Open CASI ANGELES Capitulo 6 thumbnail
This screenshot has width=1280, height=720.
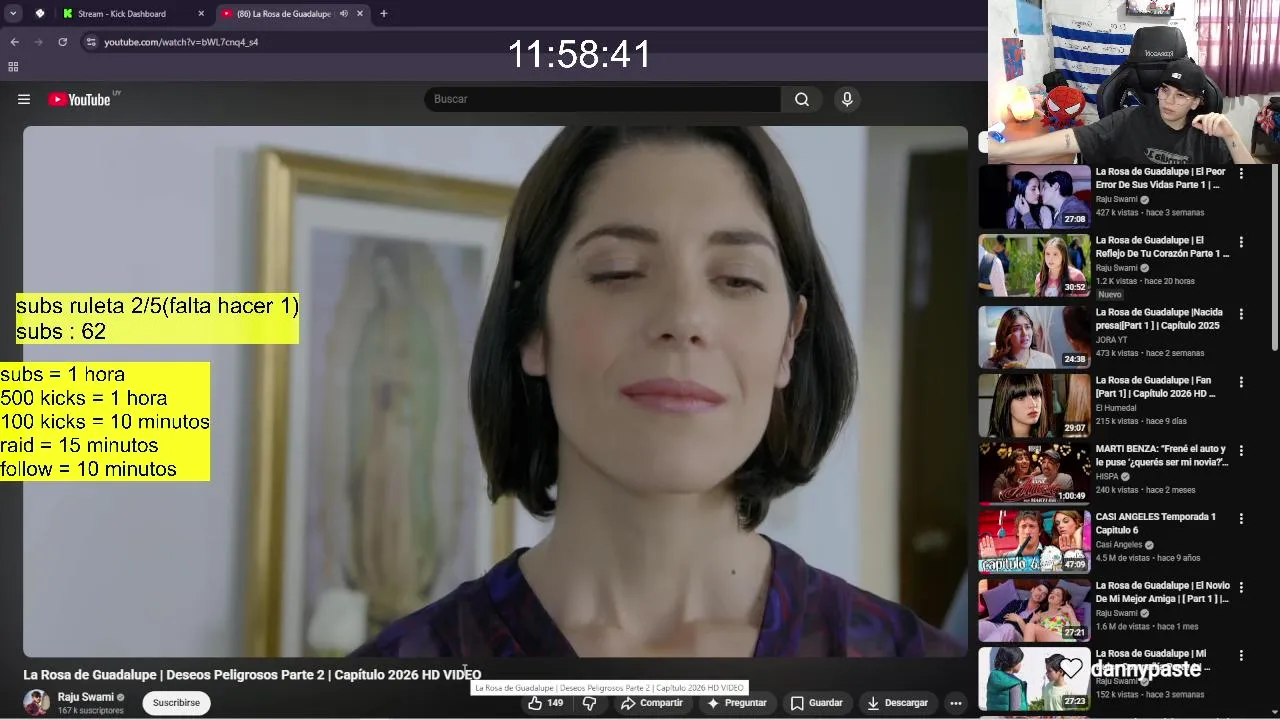1034,542
